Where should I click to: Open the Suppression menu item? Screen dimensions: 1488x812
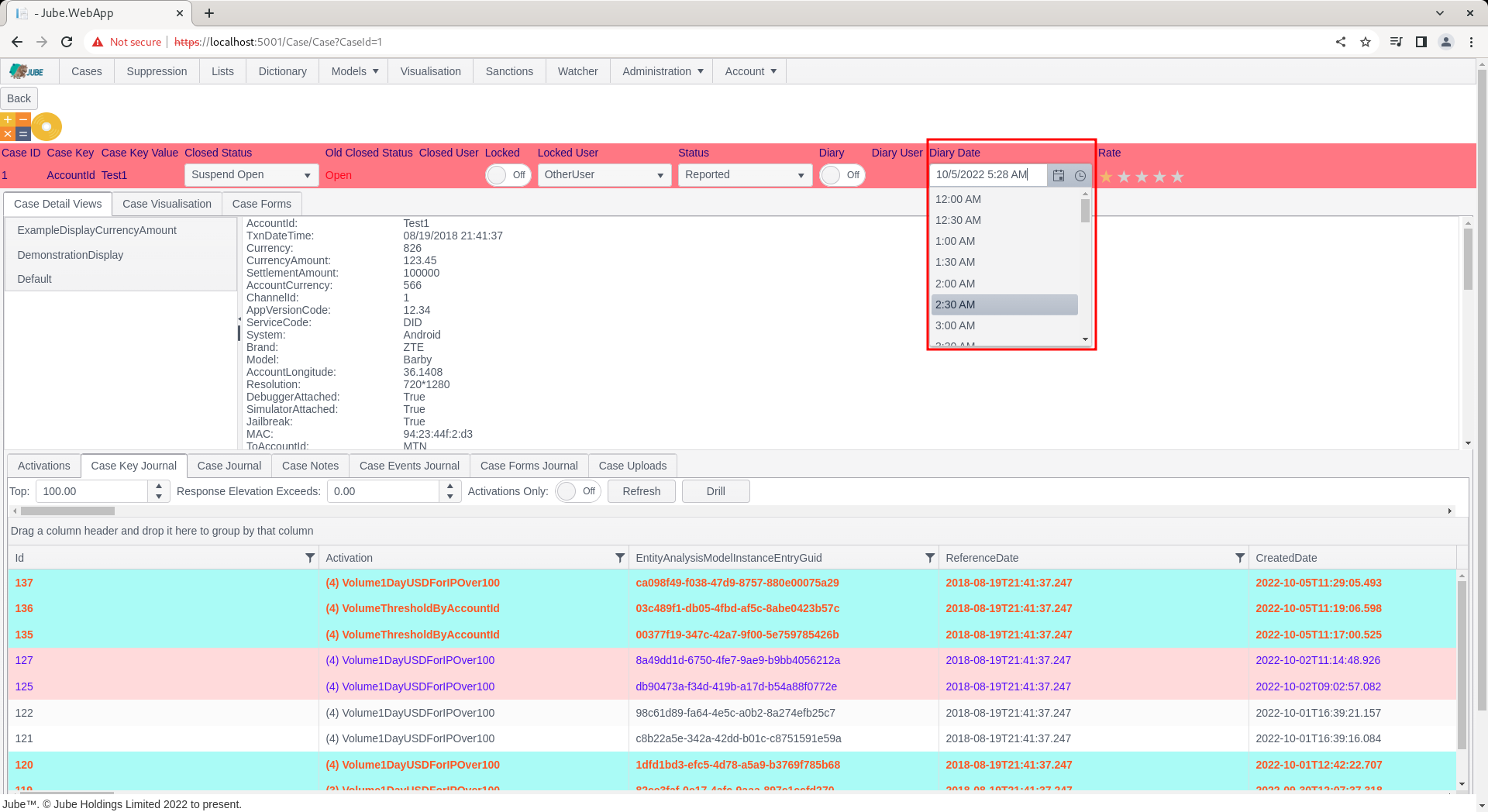pos(157,71)
